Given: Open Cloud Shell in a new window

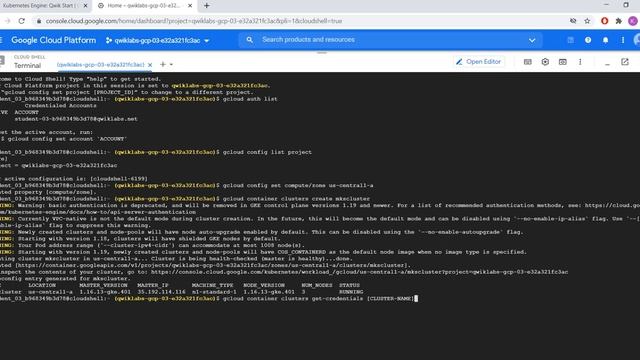Looking at the screenshot, I should pyautogui.click(x=624, y=62).
